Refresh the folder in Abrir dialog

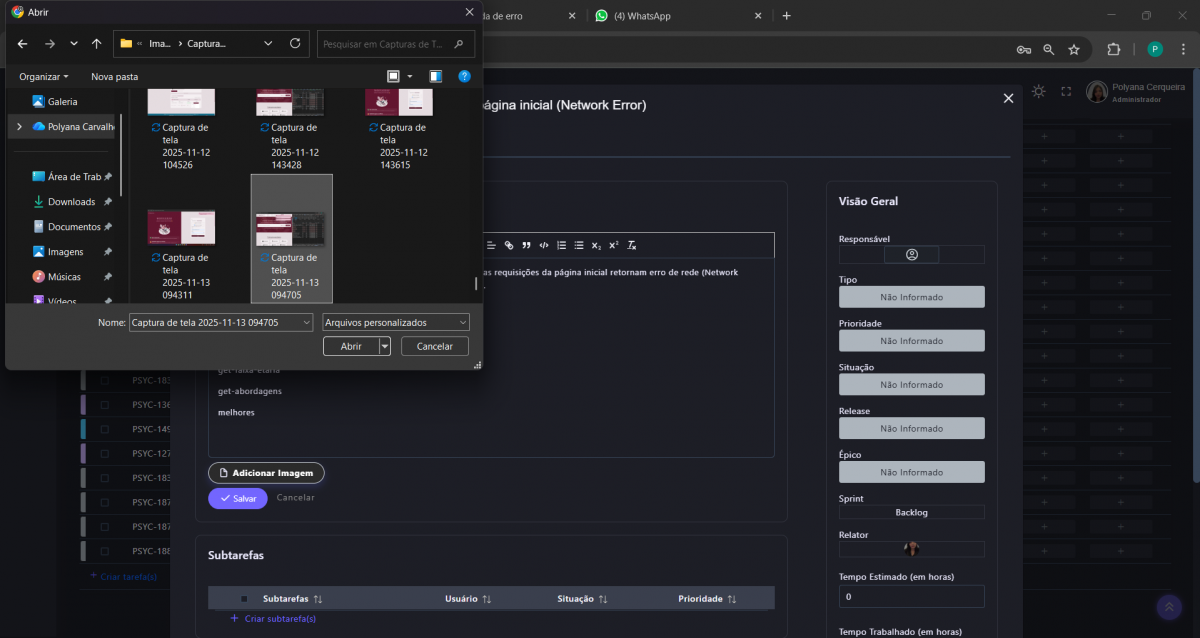coord(295,44)
